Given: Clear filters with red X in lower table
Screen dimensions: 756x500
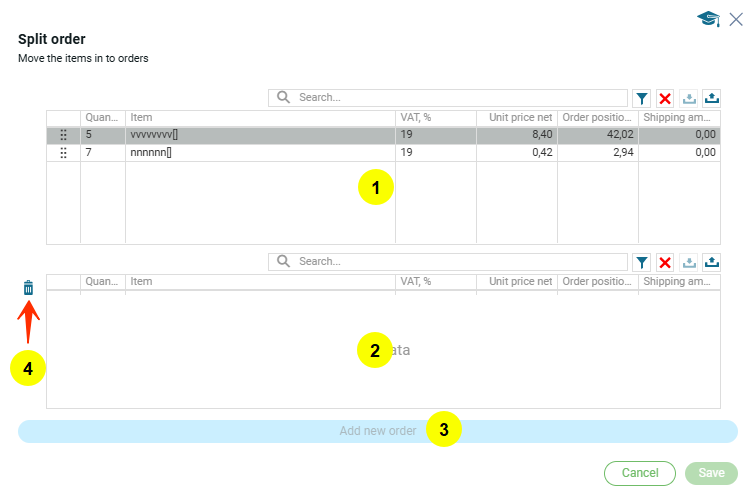Looking at the screenshot, I should (665, 262).
